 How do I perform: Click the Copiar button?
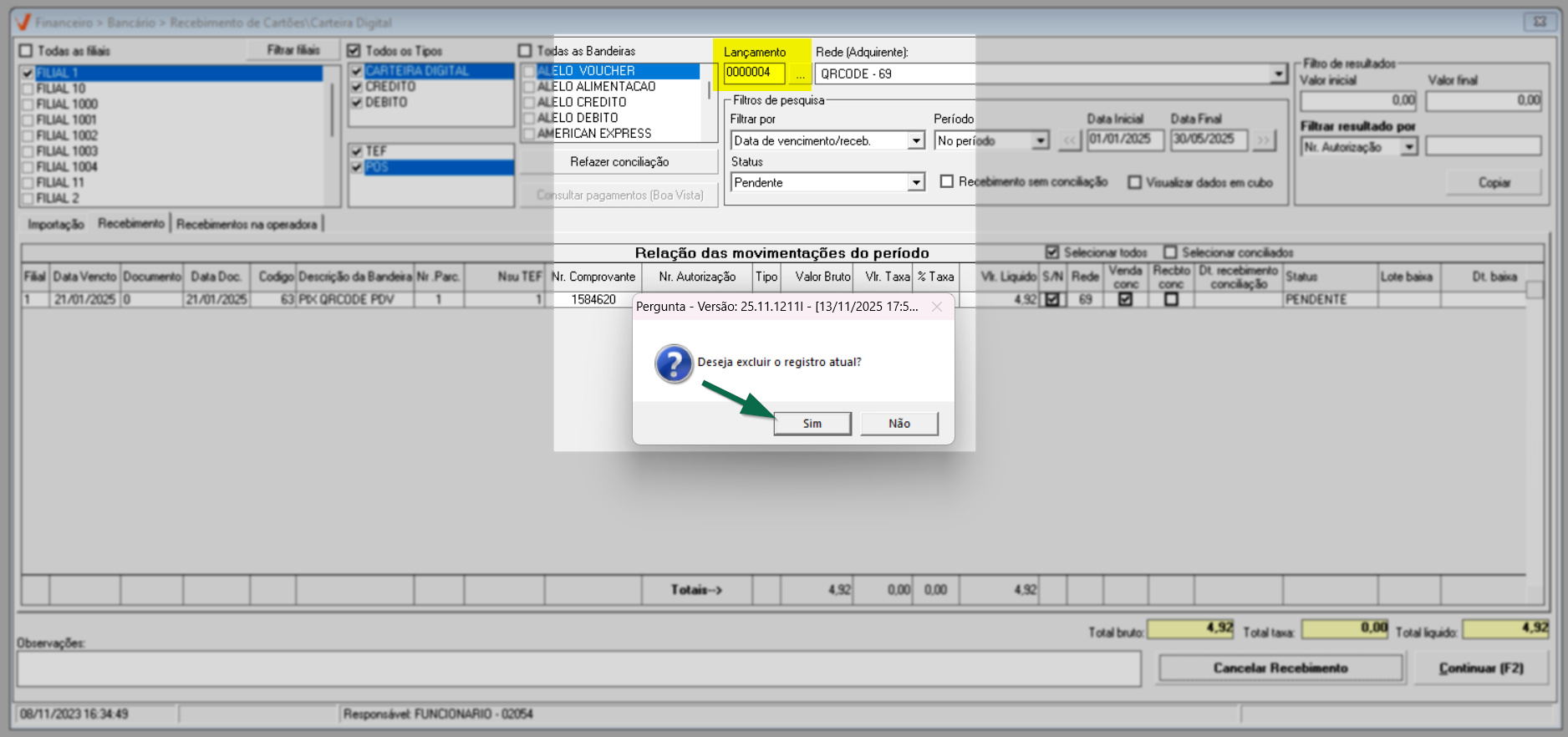click(x=1494, y=182)
